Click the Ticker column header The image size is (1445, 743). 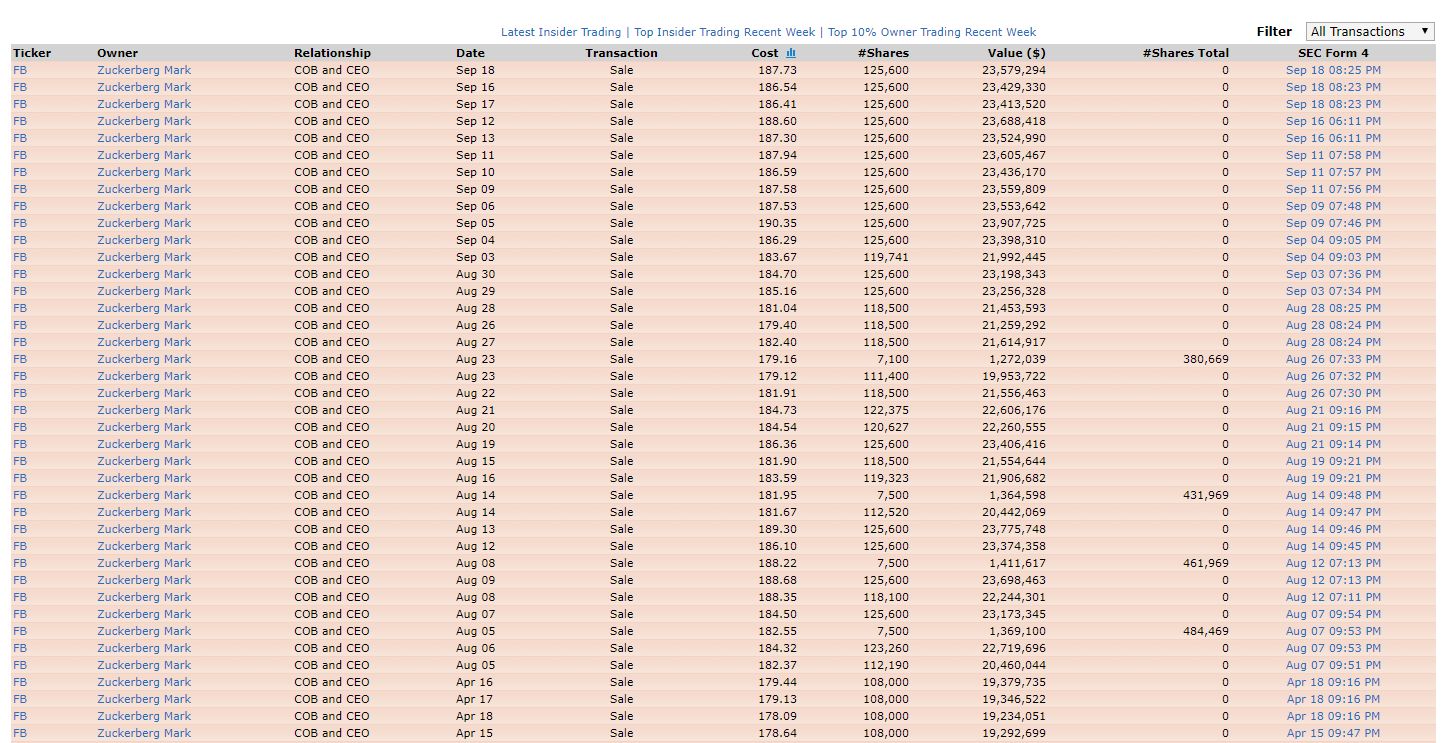tap(32, 53)
